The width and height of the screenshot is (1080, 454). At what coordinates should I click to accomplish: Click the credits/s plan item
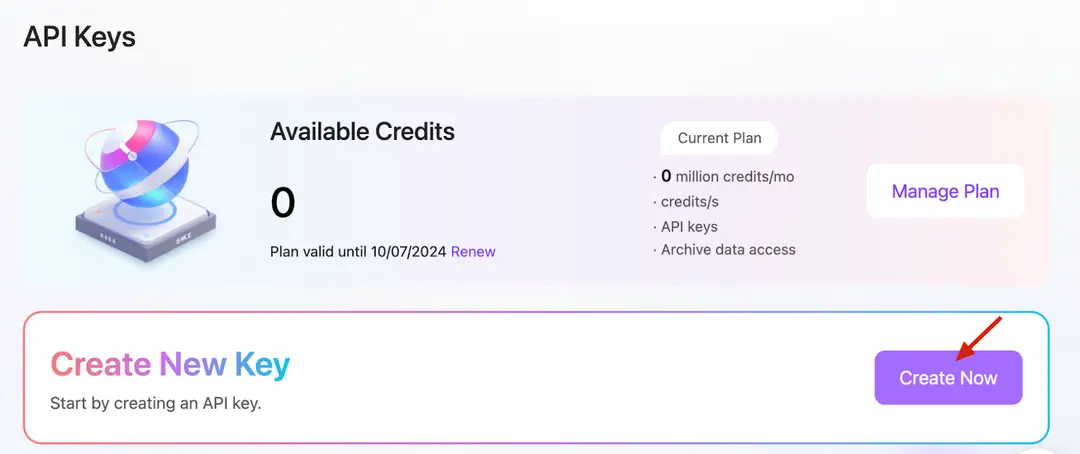pos(689,202)
